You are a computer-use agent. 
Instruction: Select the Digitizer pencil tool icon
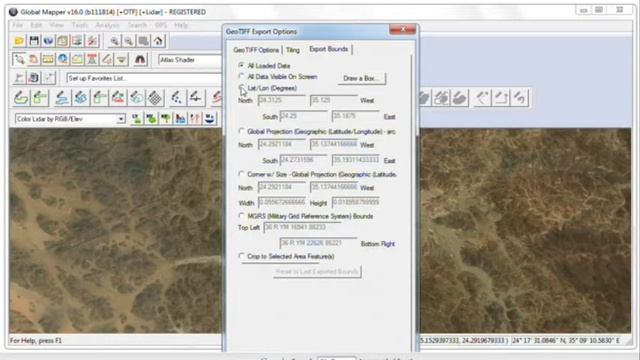click(107, 60)
